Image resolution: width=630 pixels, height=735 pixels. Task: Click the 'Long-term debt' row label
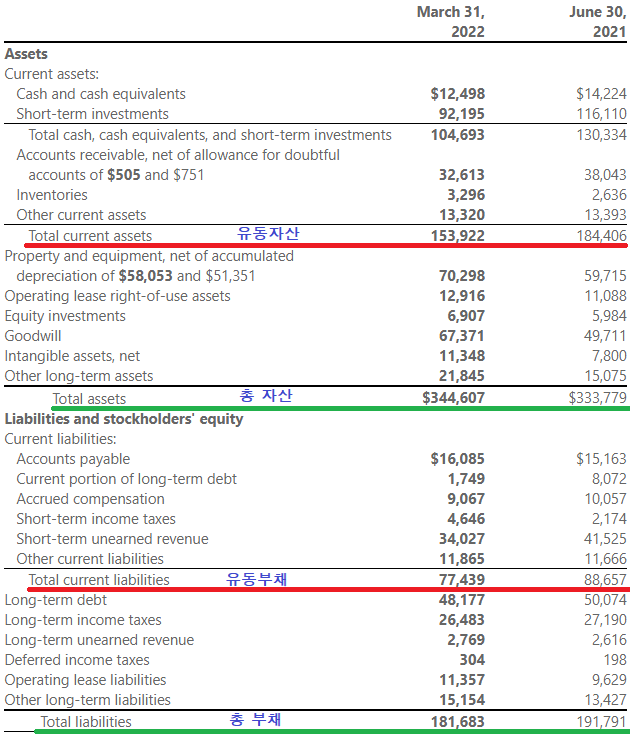click(x=56, y=600)
